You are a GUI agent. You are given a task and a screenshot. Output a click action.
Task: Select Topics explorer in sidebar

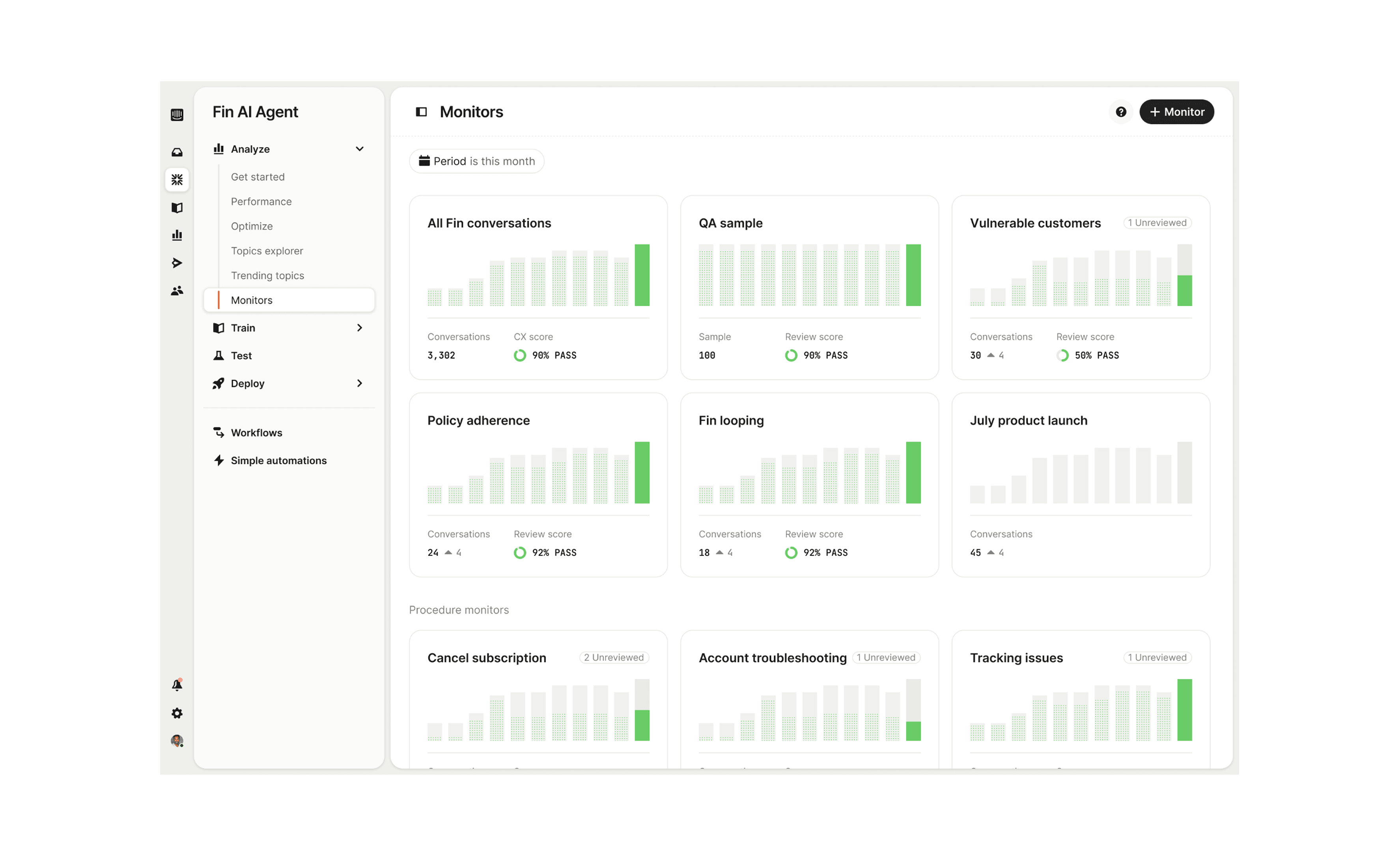pyautogui.click(x=267, y=250)
